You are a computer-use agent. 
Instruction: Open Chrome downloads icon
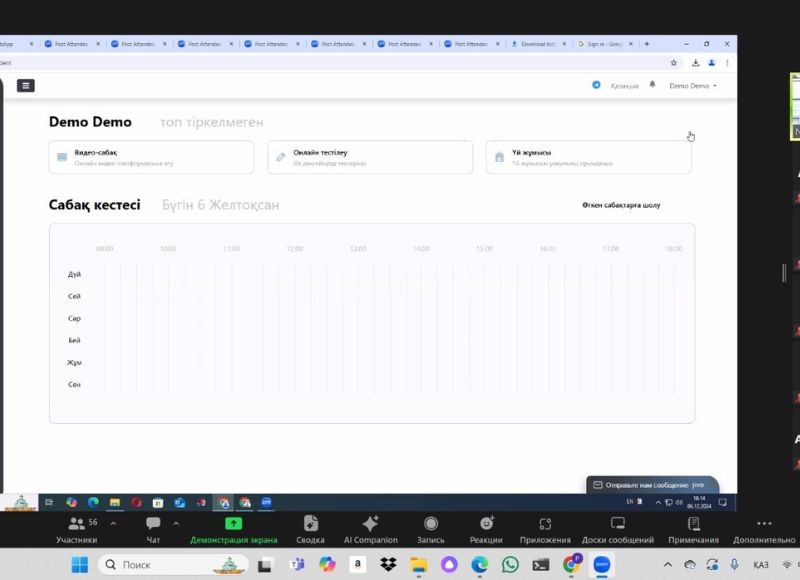695,63
